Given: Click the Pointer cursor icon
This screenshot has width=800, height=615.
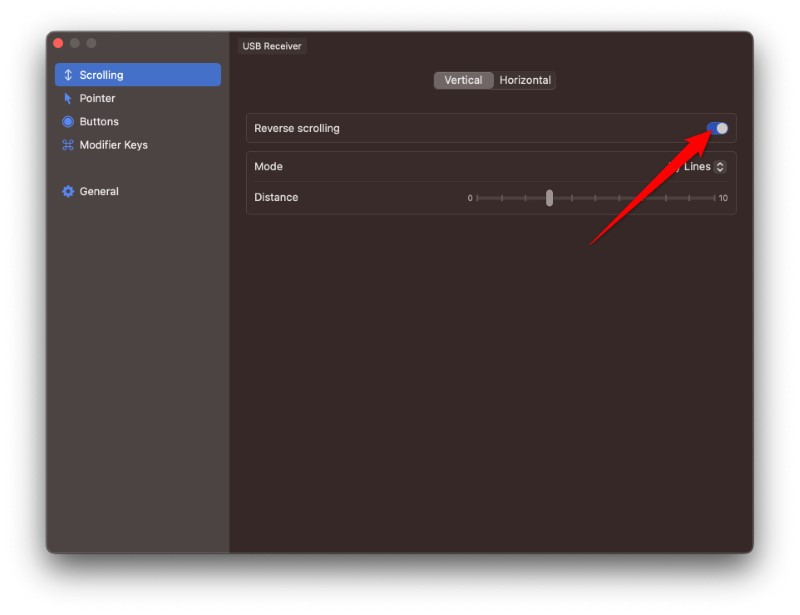Looking at the screenshot, I should pos(68,98).
